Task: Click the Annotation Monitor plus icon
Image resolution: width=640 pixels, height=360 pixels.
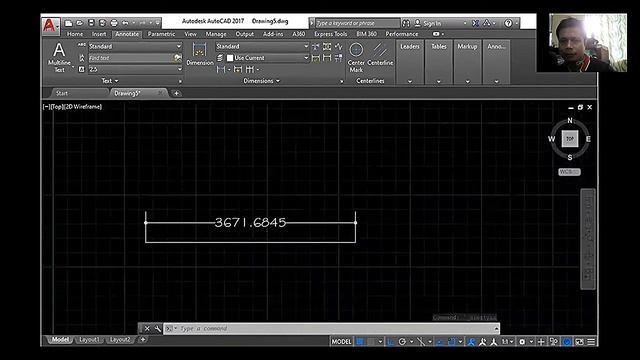Action: 541,342
